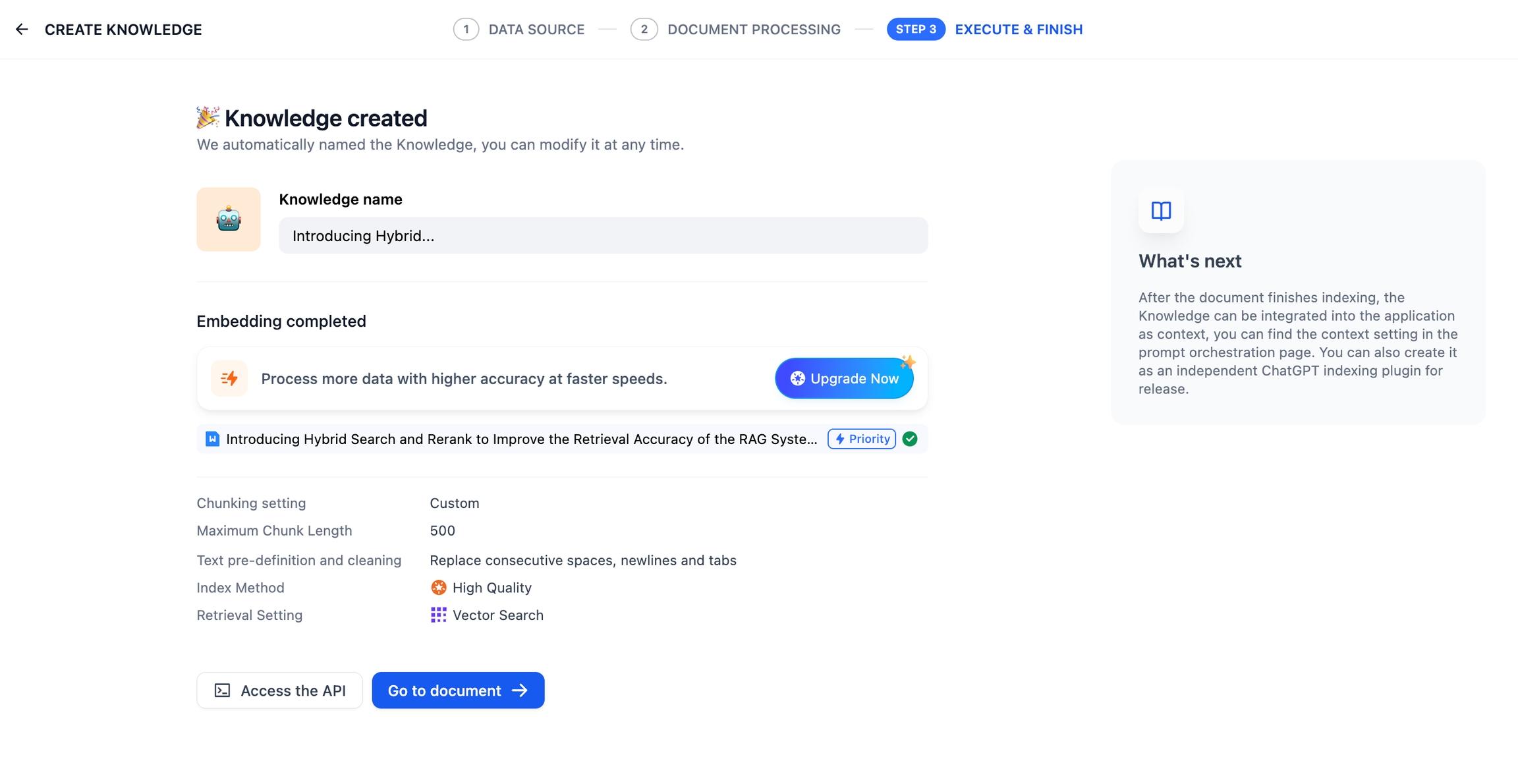The width and height of the screenshot is (1518, 784).
Task: Click the Priority badge
Action: point(862,439)
